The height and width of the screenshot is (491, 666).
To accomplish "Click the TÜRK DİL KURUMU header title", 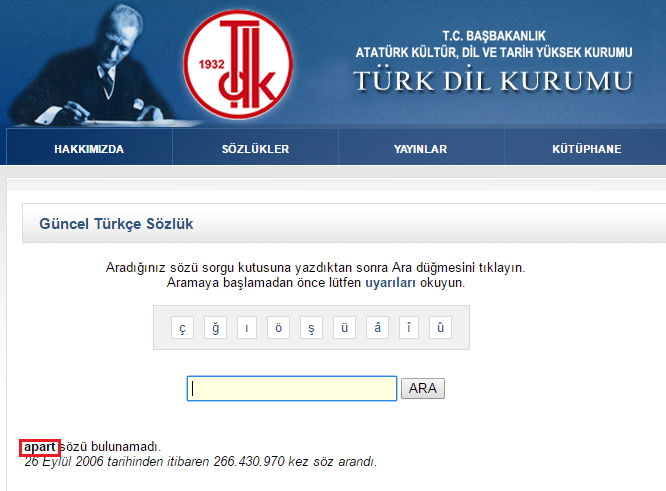I will pyautogui.click(x=493, y=81).
